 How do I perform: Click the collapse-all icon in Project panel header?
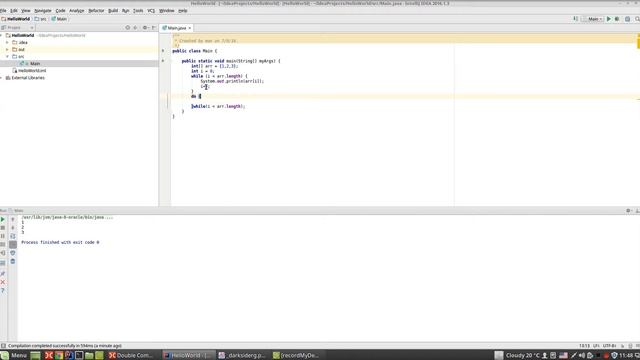point(136,28)
